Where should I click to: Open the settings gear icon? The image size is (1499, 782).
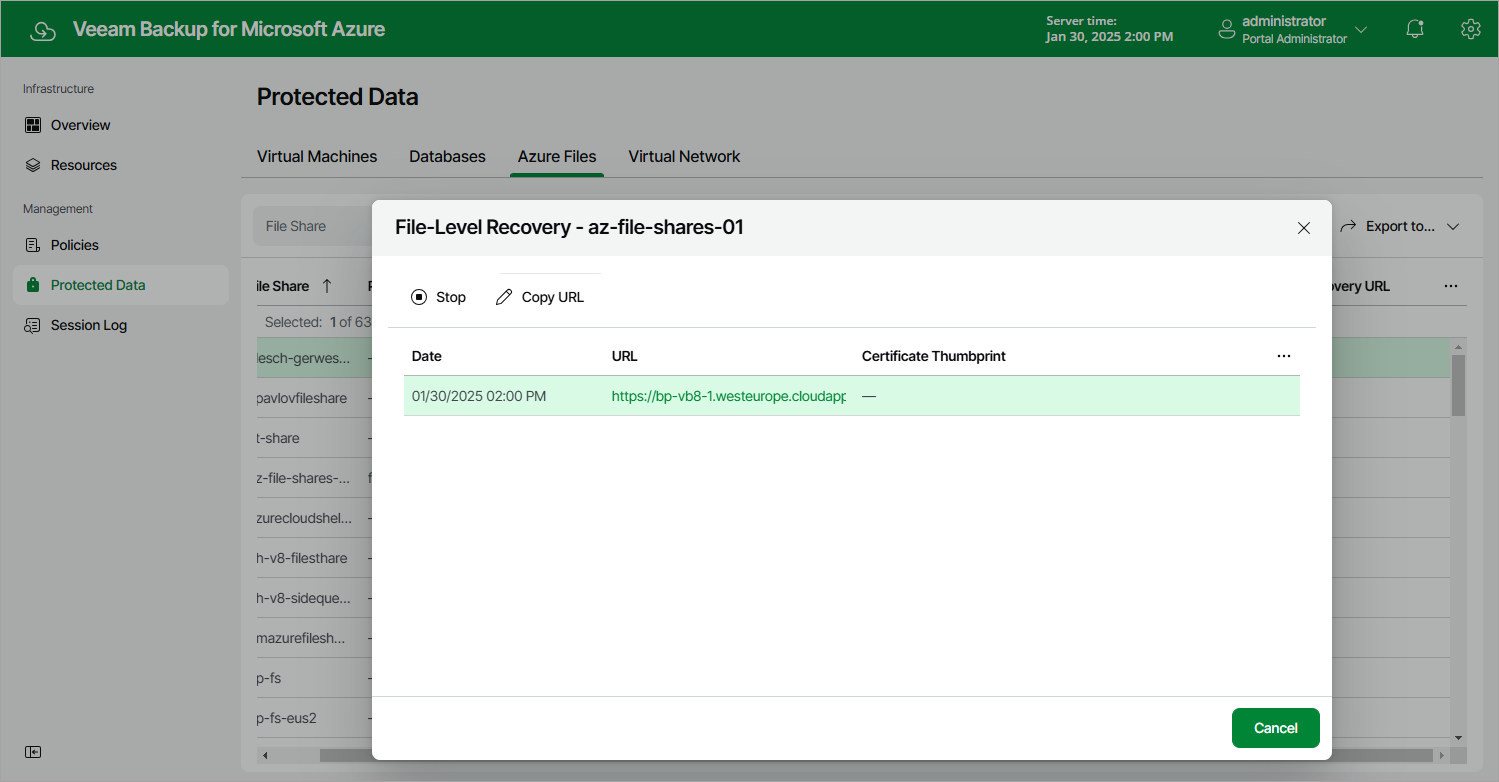pos(1470,29)
